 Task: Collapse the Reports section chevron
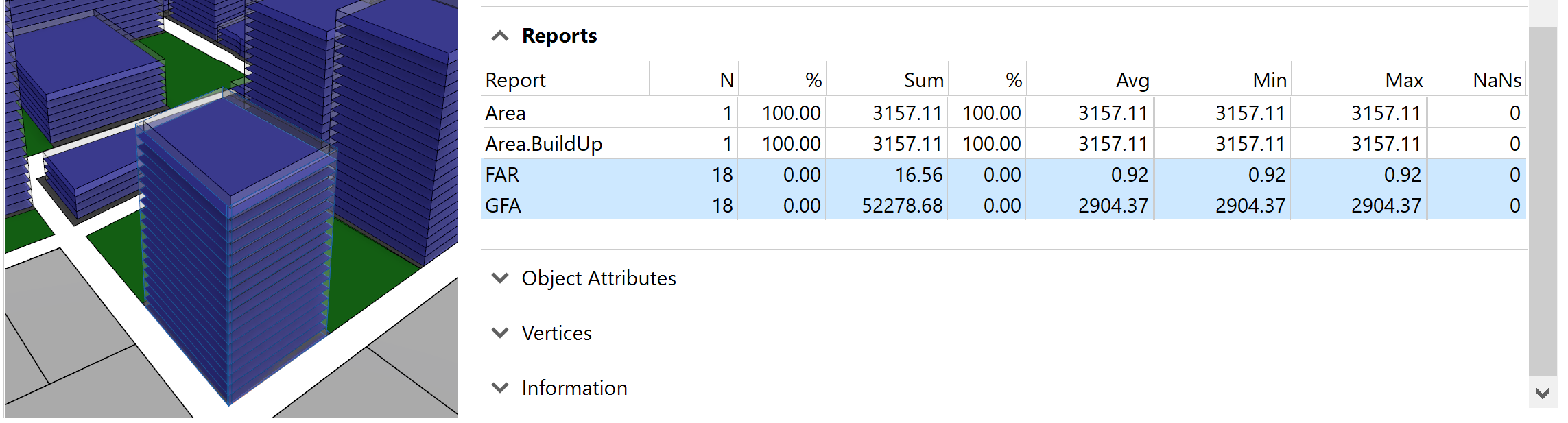click(500, 36)
